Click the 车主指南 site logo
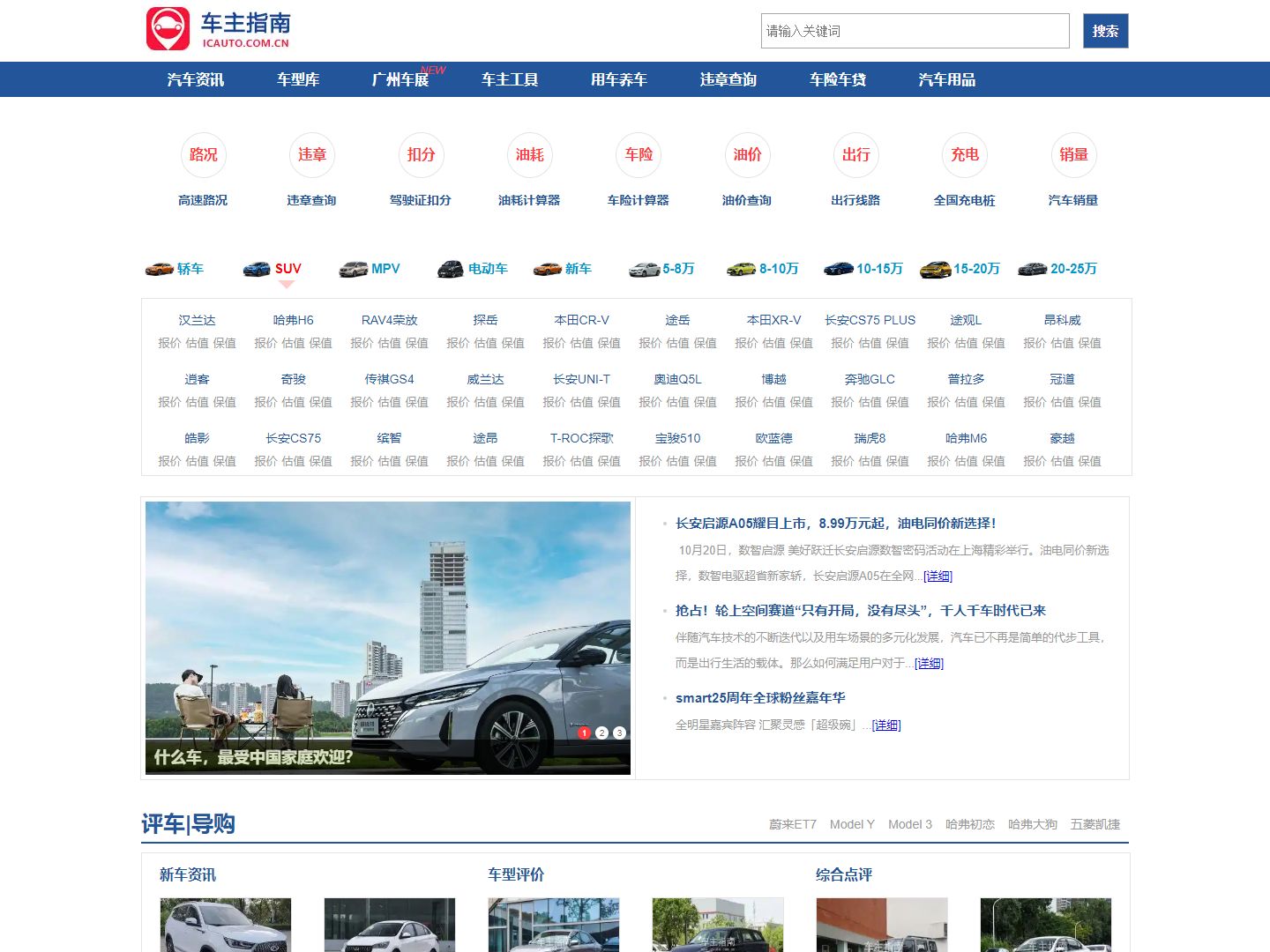 (219, 29)
